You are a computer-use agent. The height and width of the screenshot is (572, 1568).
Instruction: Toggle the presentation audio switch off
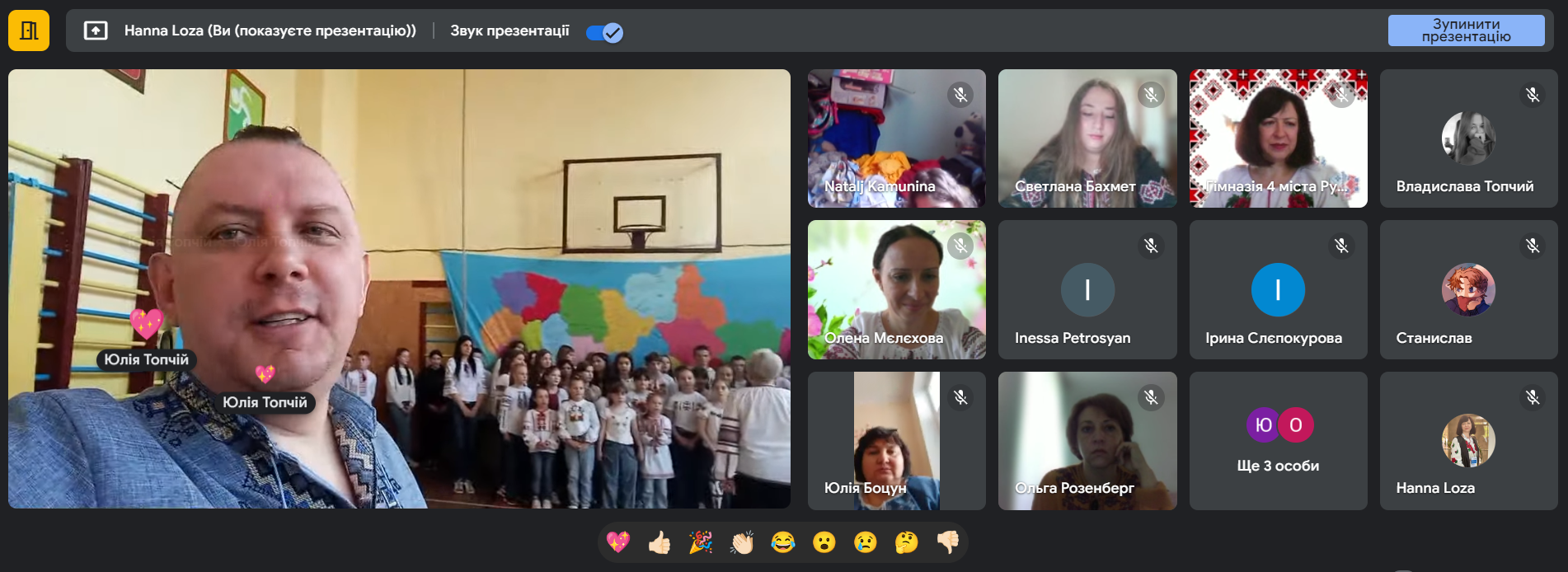click(x=604, y=32)
